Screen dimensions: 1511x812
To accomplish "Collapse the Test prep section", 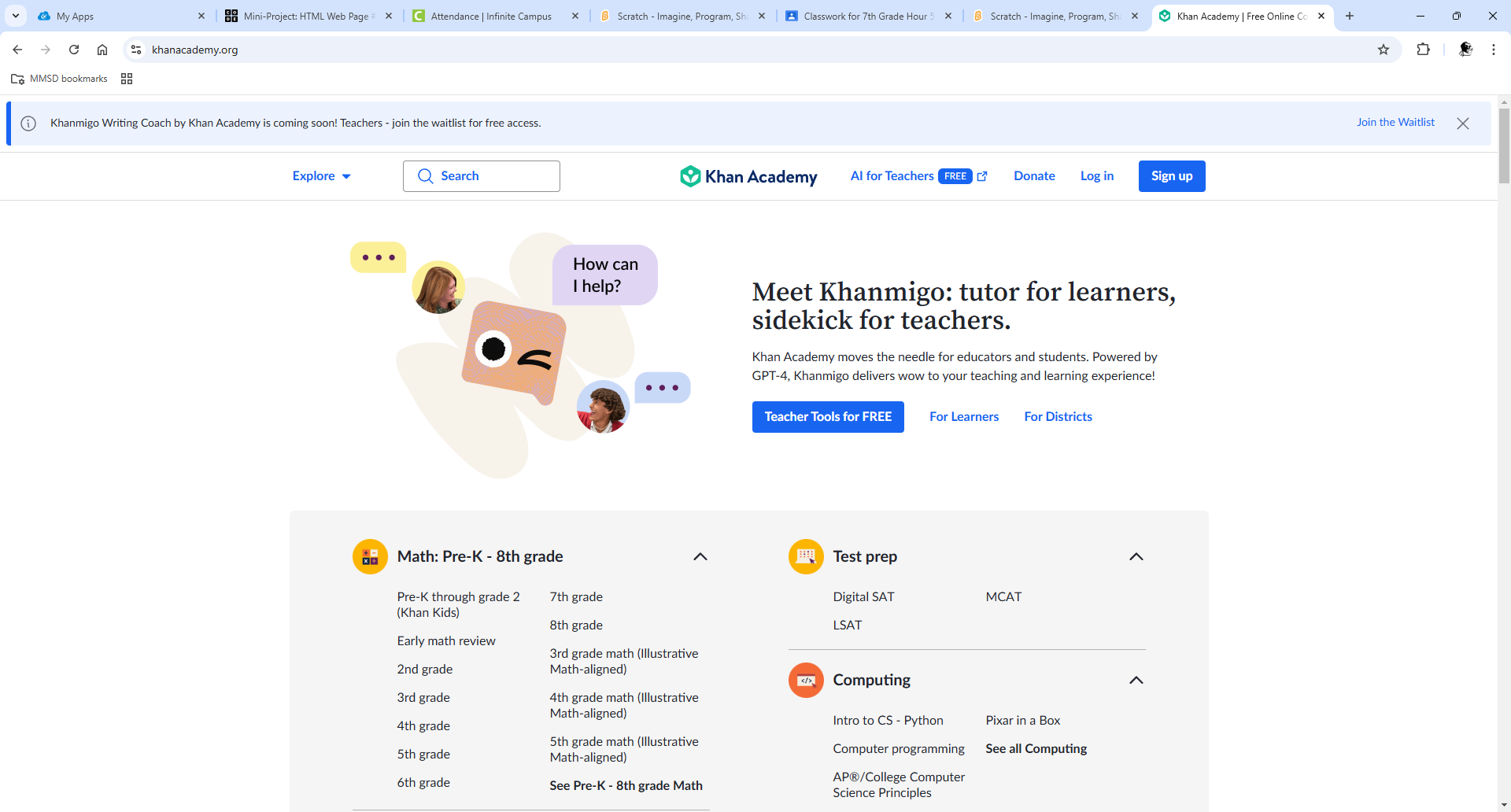I will point(1136,556).
